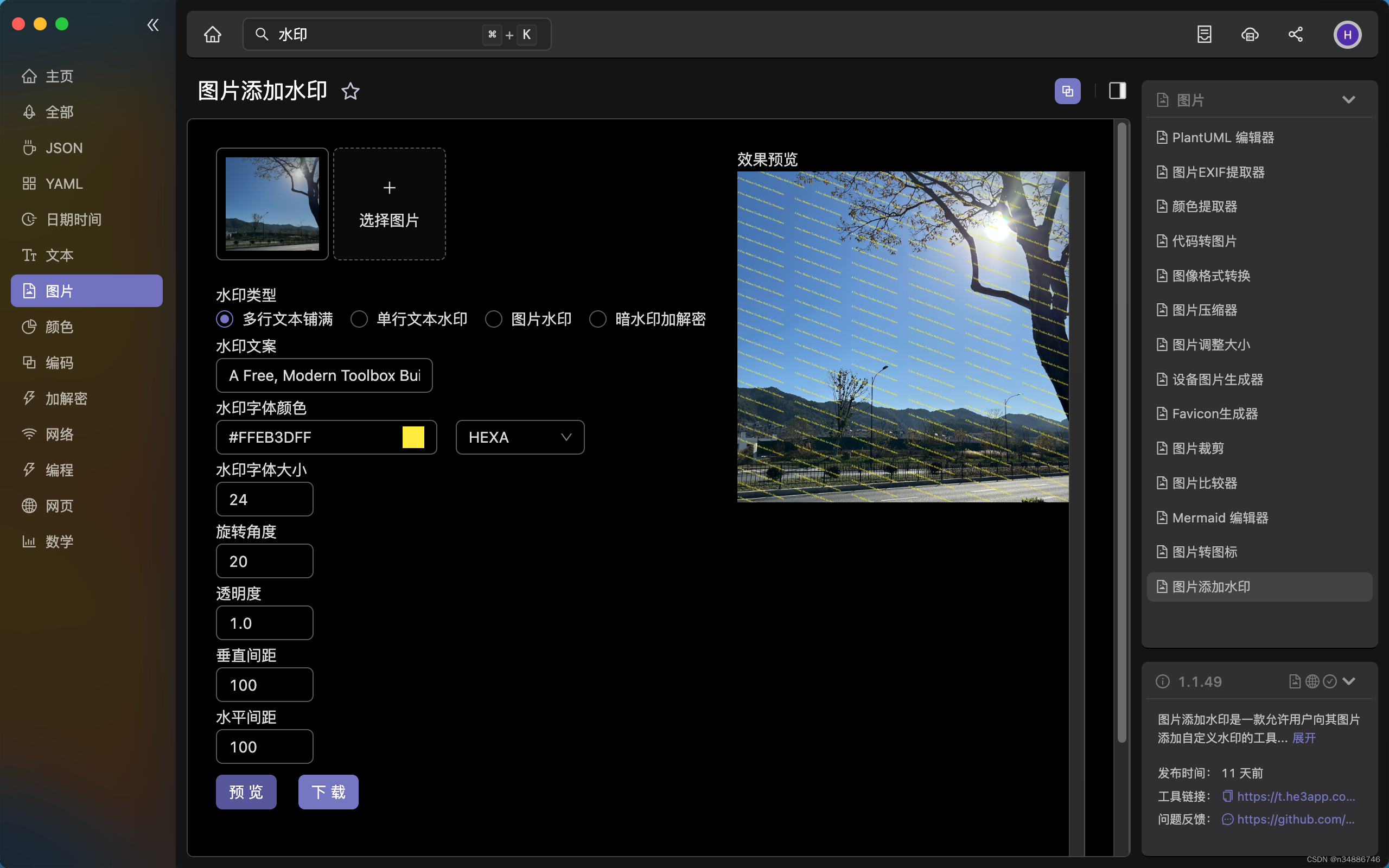Click the 展开 link in description

click(1303, 738)
